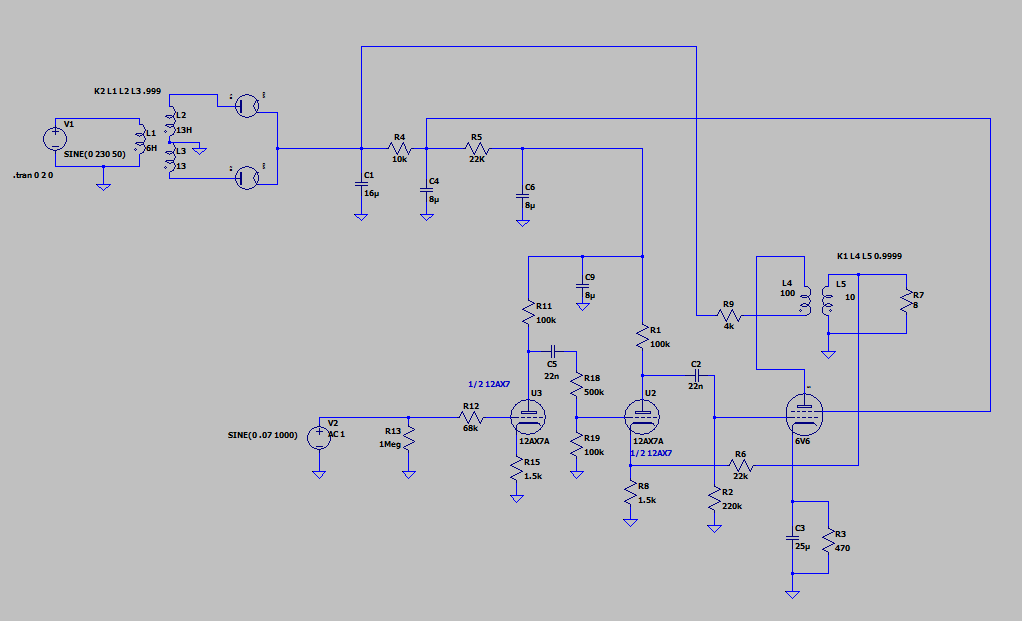Click the L4 transformer primary inductor
Viewport: 1022px width, 621px height.
pos(804,298)
